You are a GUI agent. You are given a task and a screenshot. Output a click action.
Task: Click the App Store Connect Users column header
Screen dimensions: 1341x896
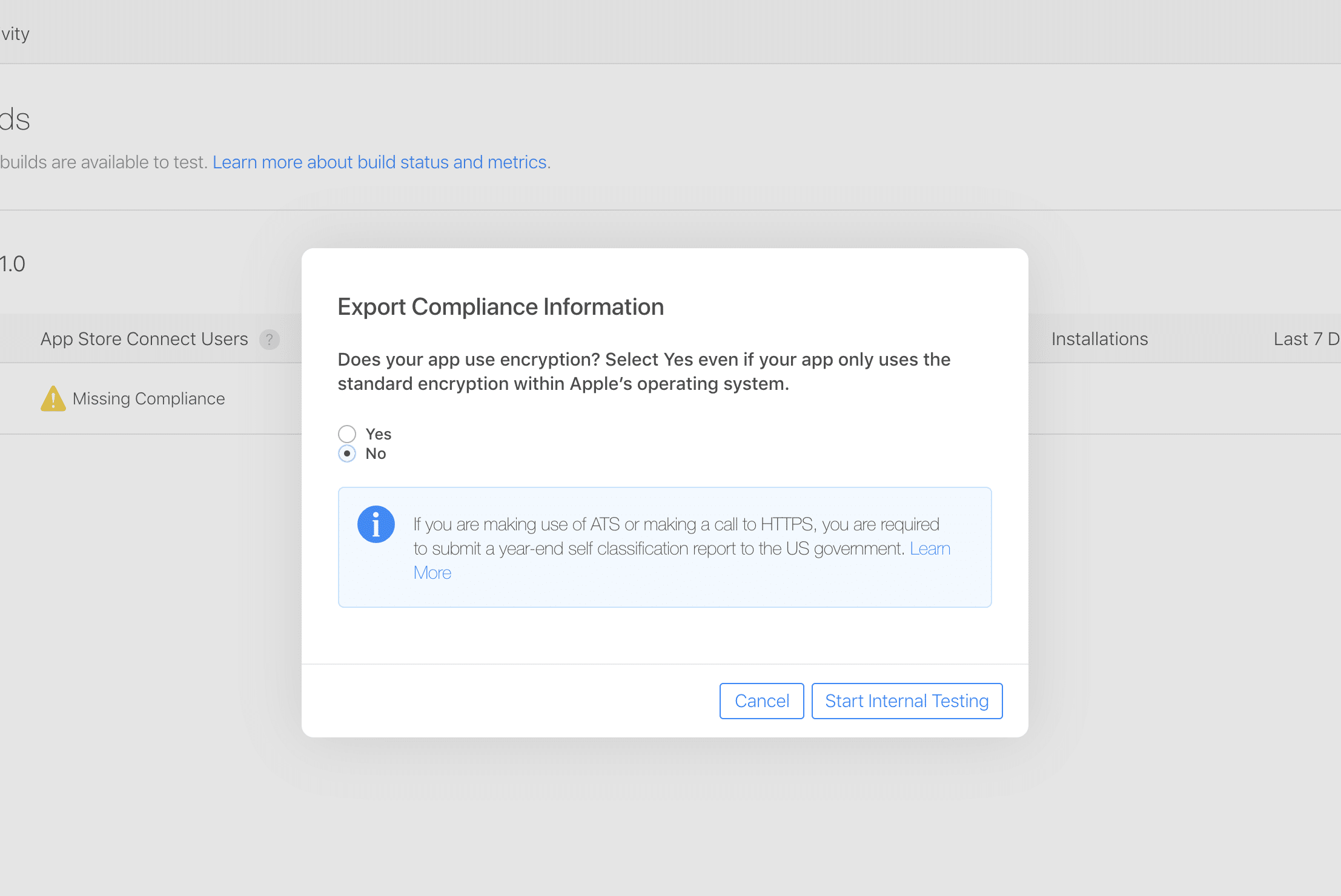tap(144, 339)
